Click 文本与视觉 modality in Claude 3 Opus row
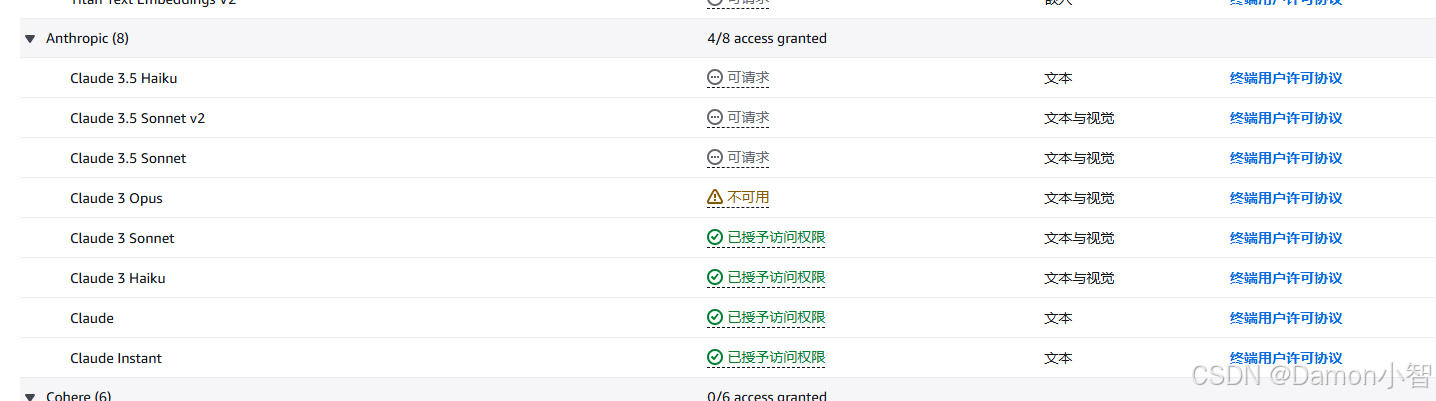 1079,198
